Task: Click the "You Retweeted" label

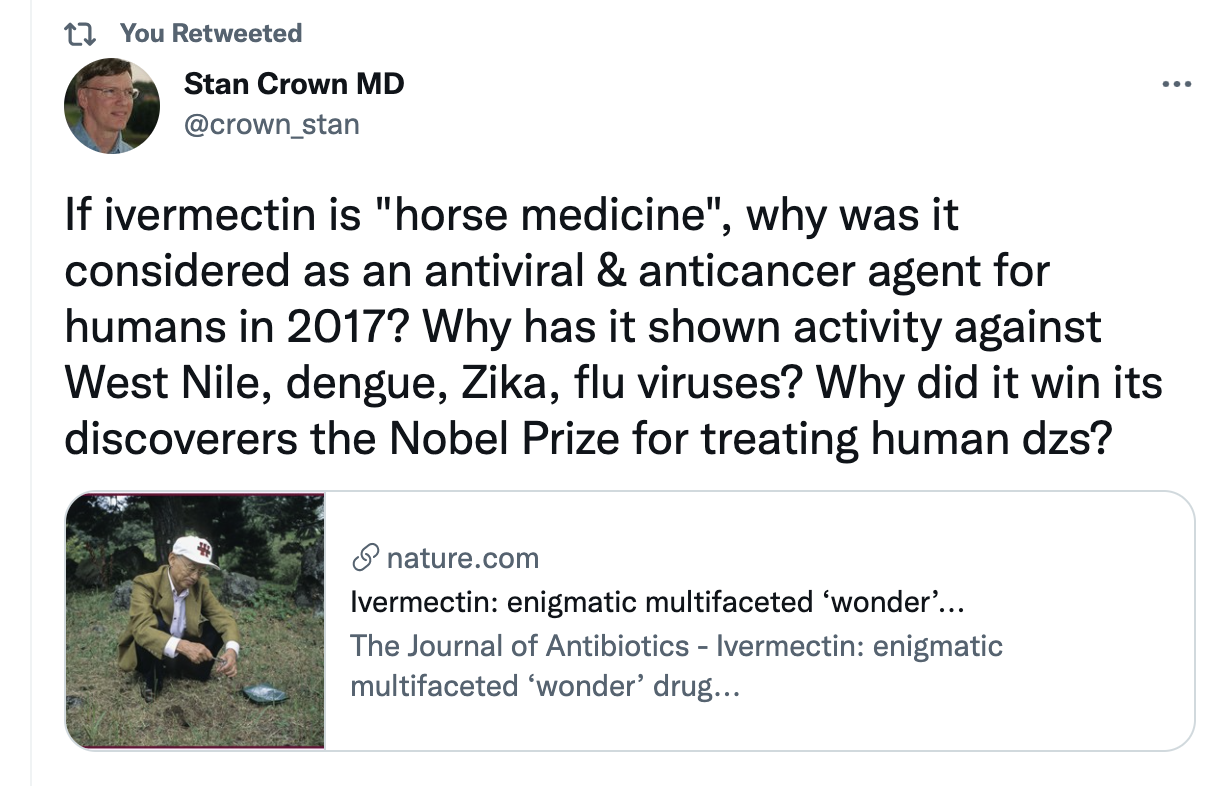Action: click(210, 33)
